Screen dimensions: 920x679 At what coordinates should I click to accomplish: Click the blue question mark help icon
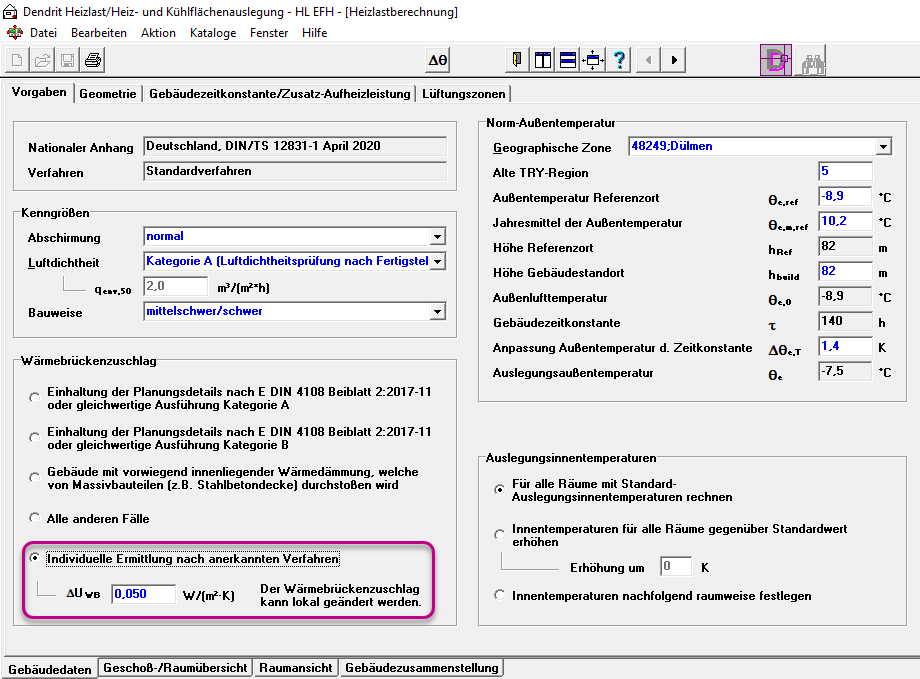coord(619,60)
